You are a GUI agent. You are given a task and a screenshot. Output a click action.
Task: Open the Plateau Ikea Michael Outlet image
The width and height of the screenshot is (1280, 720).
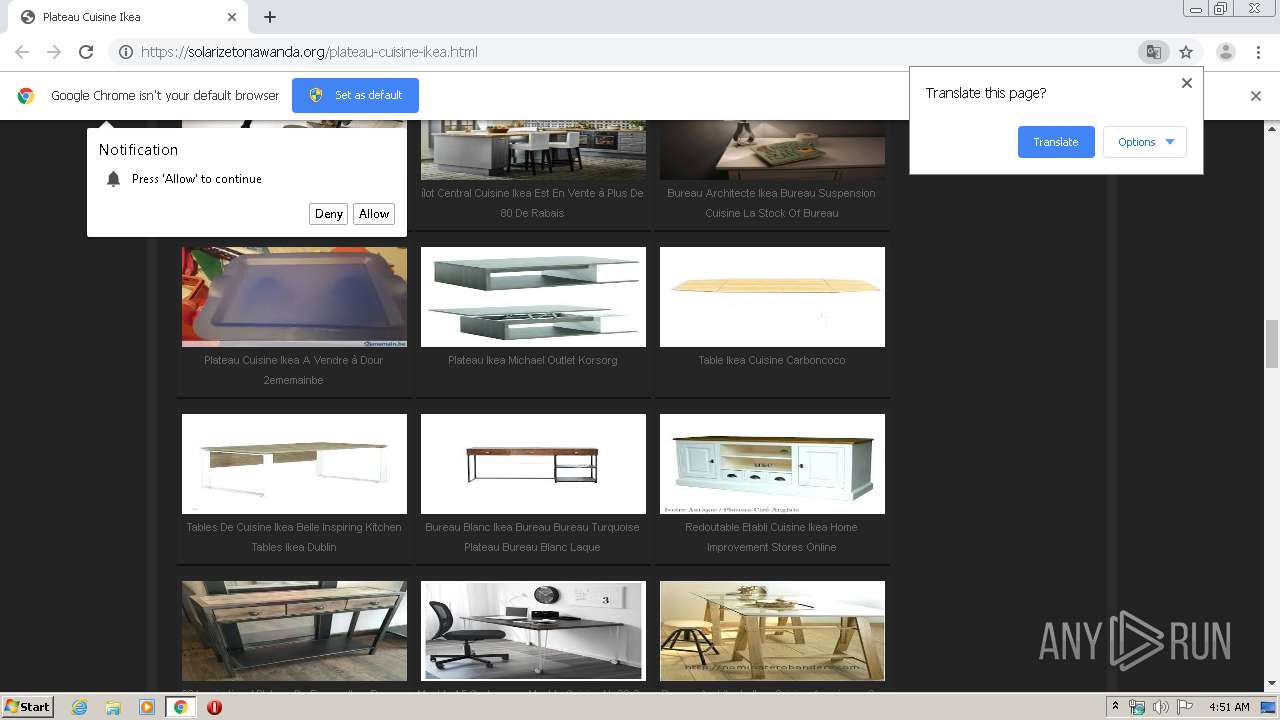tap(533, 297)
